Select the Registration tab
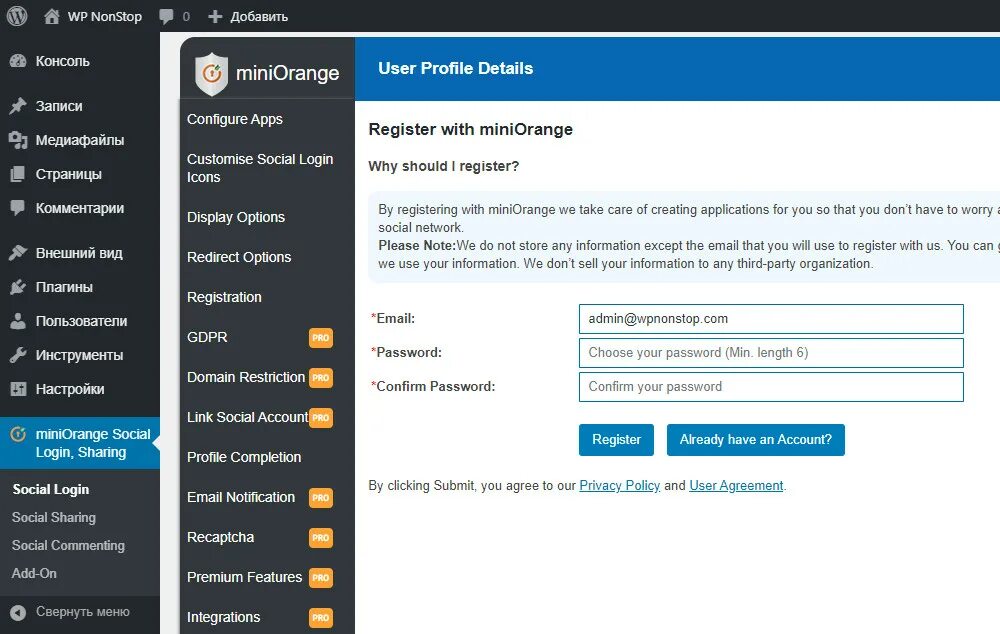 point(224,297)
